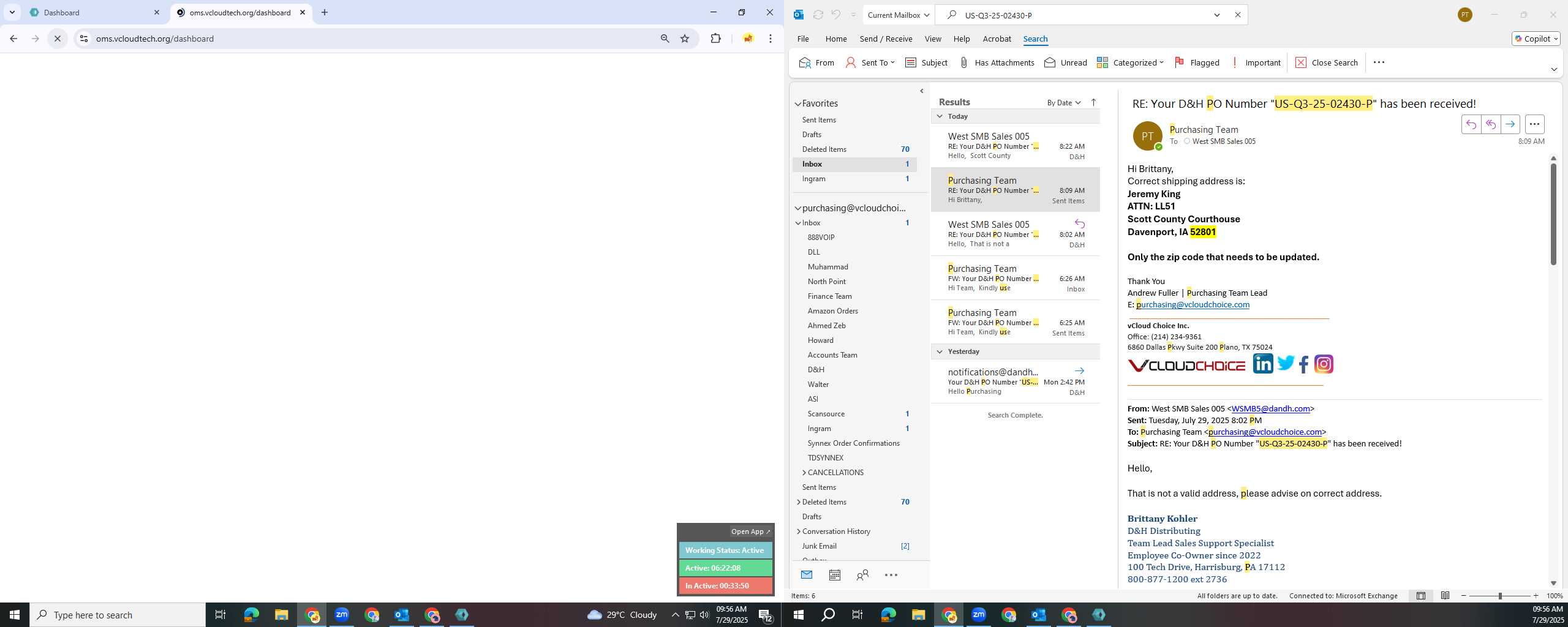Click the Flagged filter in Search ribbon

(x=1197, y=62)
